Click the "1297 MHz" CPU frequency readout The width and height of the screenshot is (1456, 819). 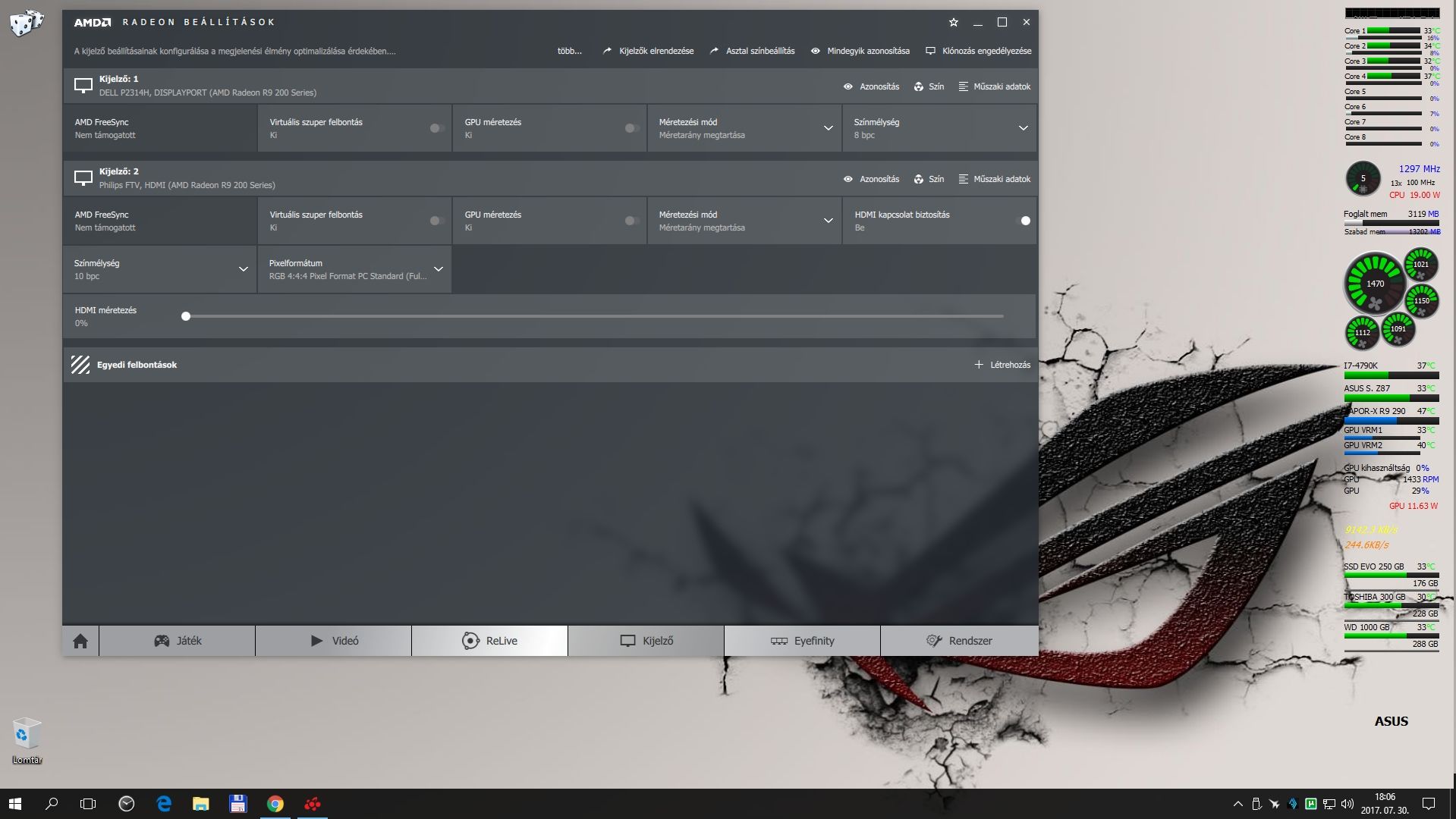pyautogui.click(x=1419, y=169)
